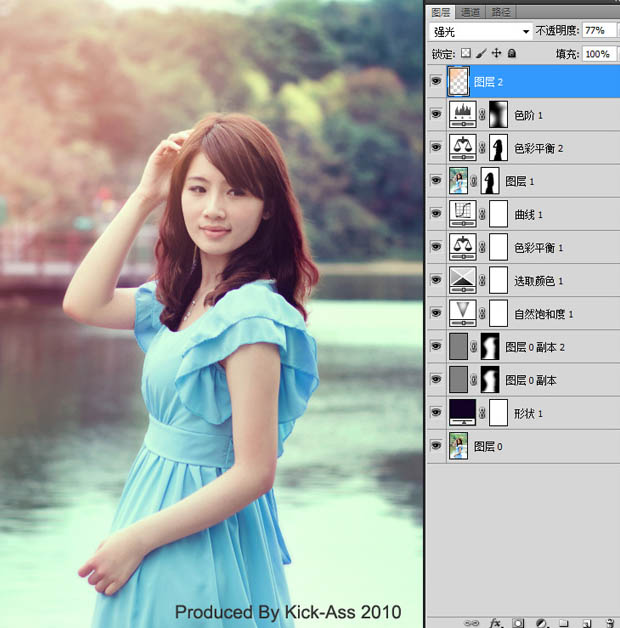
Task: Click the delete layer trash icon
Action: (x=608, y=622)
